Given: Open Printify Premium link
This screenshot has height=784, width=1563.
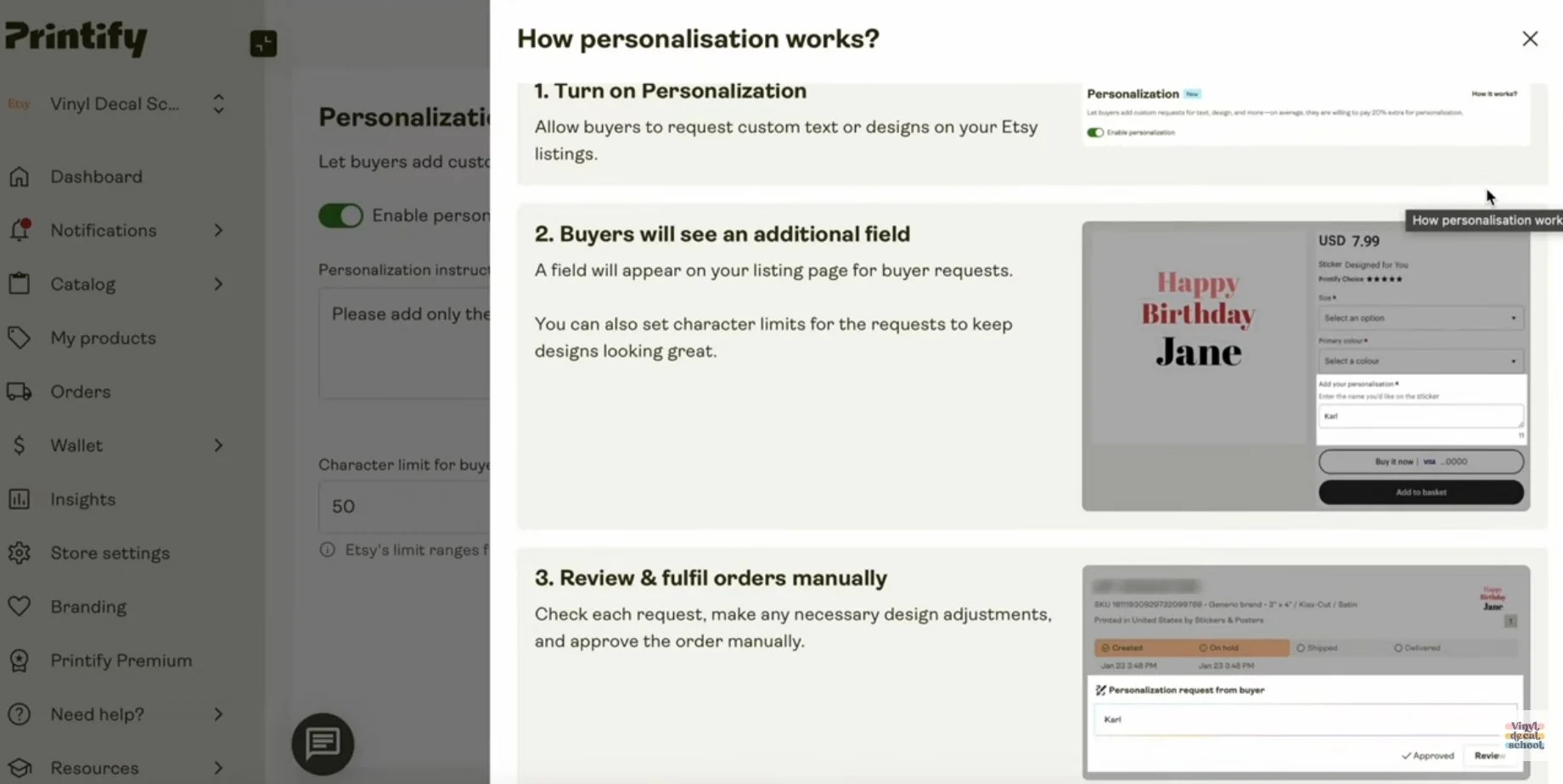Looking at the screenshot, I should (x=121, y=660).
